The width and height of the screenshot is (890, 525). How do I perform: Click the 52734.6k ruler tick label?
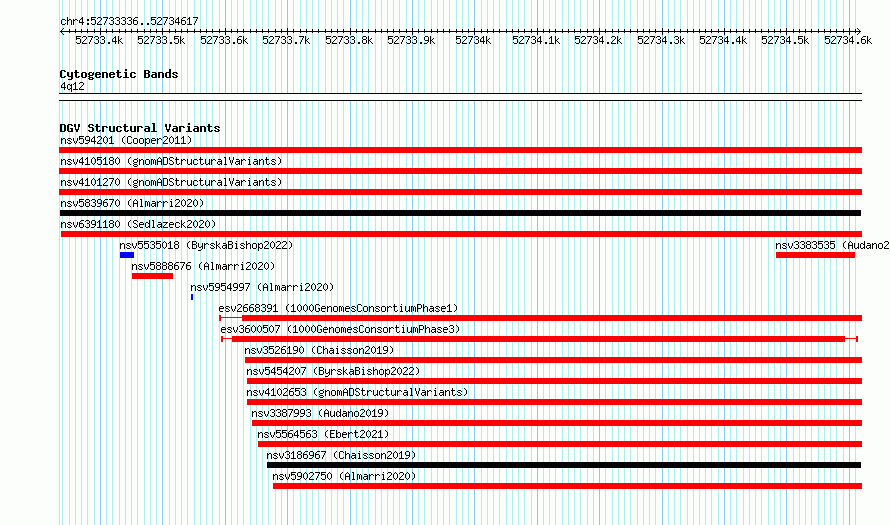pyautogui.click(x=848, y=40)
